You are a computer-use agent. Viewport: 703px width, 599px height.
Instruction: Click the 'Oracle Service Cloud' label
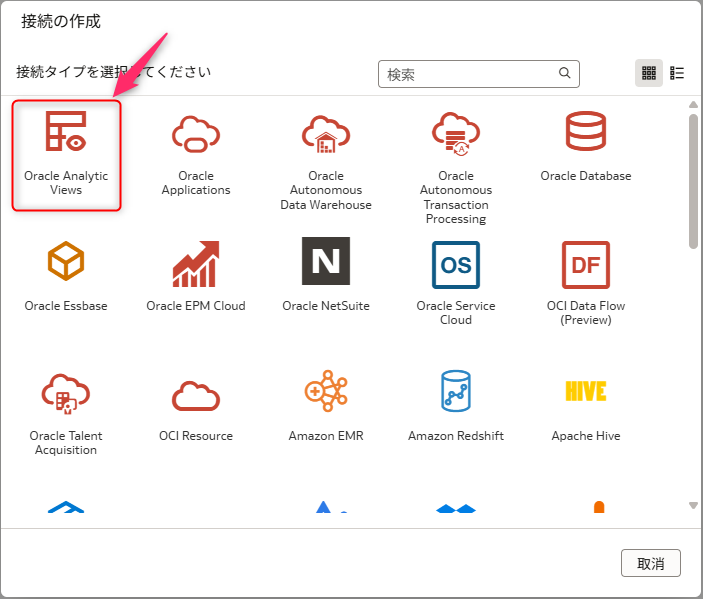456,313
